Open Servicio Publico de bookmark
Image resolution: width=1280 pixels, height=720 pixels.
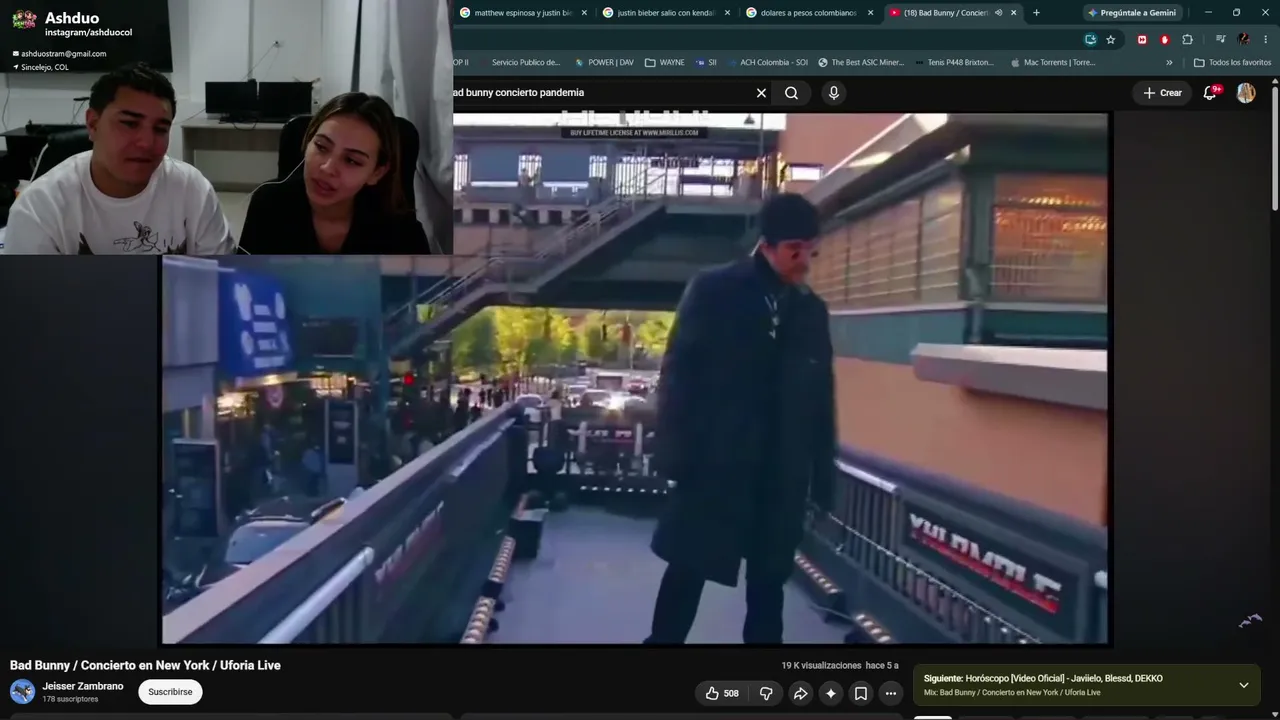pyautogui.click(x=525, y=62)
